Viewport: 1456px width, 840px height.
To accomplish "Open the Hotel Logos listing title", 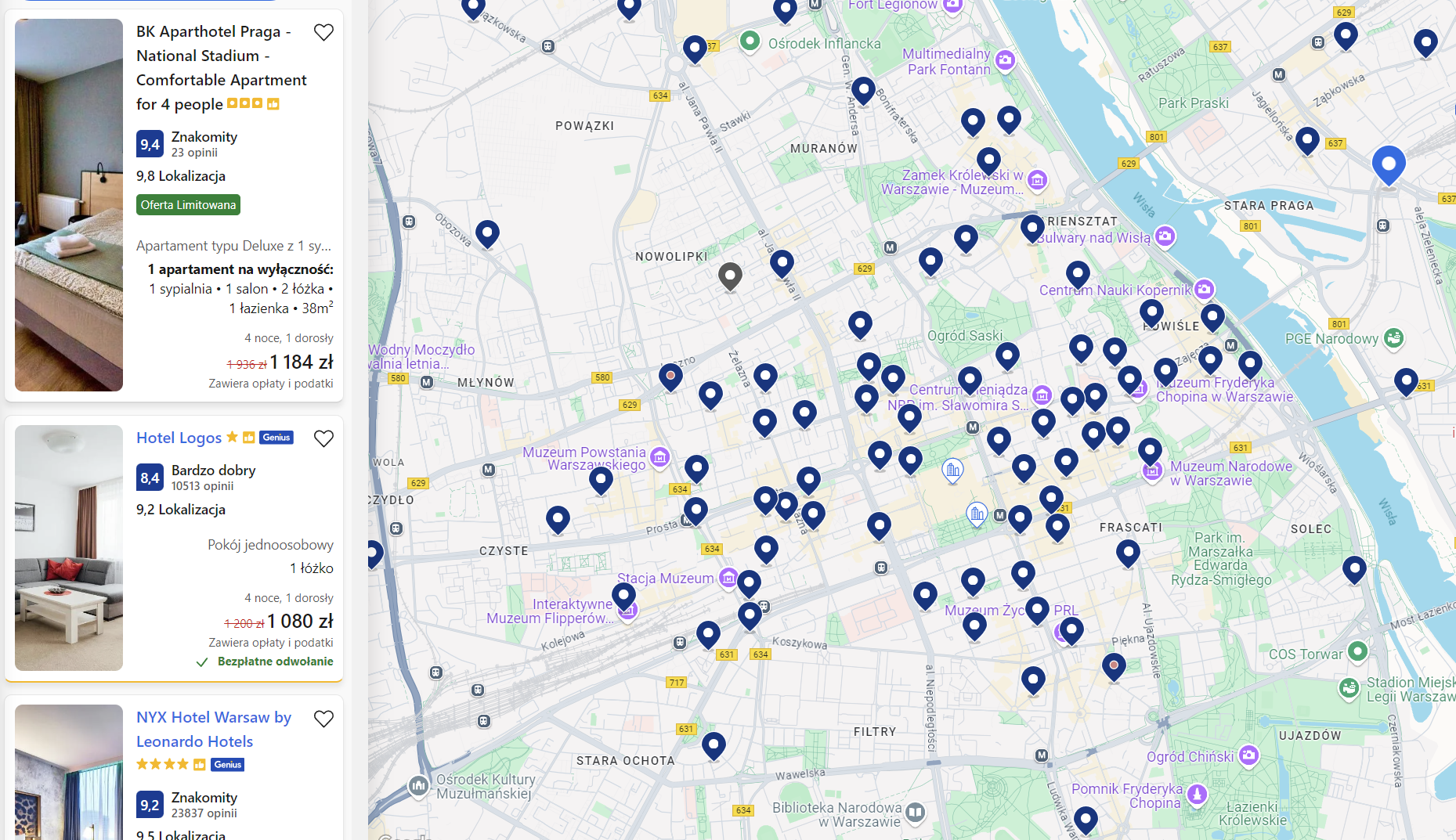I will [x=179, y=438].
